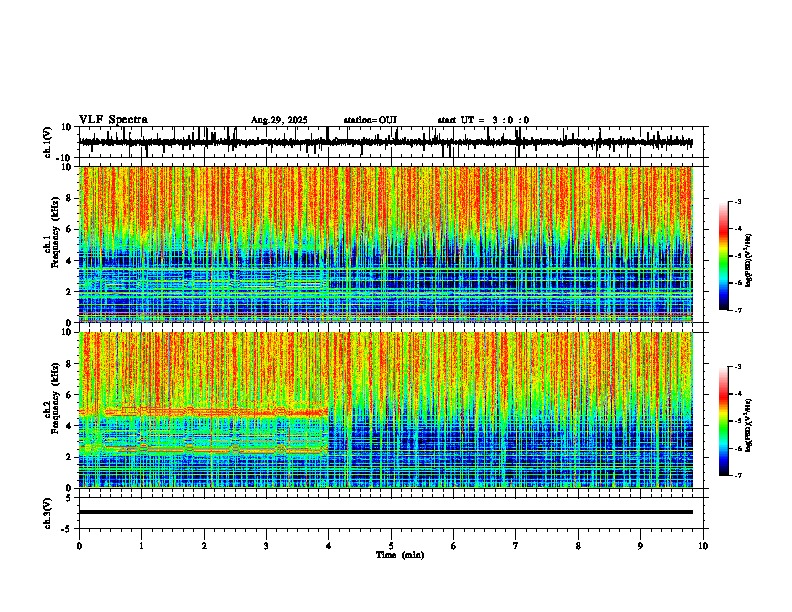Click the "7" tick on the time axis
This screenshot has width=792, height=612.
pyautogui.click(x=516, y=546)
